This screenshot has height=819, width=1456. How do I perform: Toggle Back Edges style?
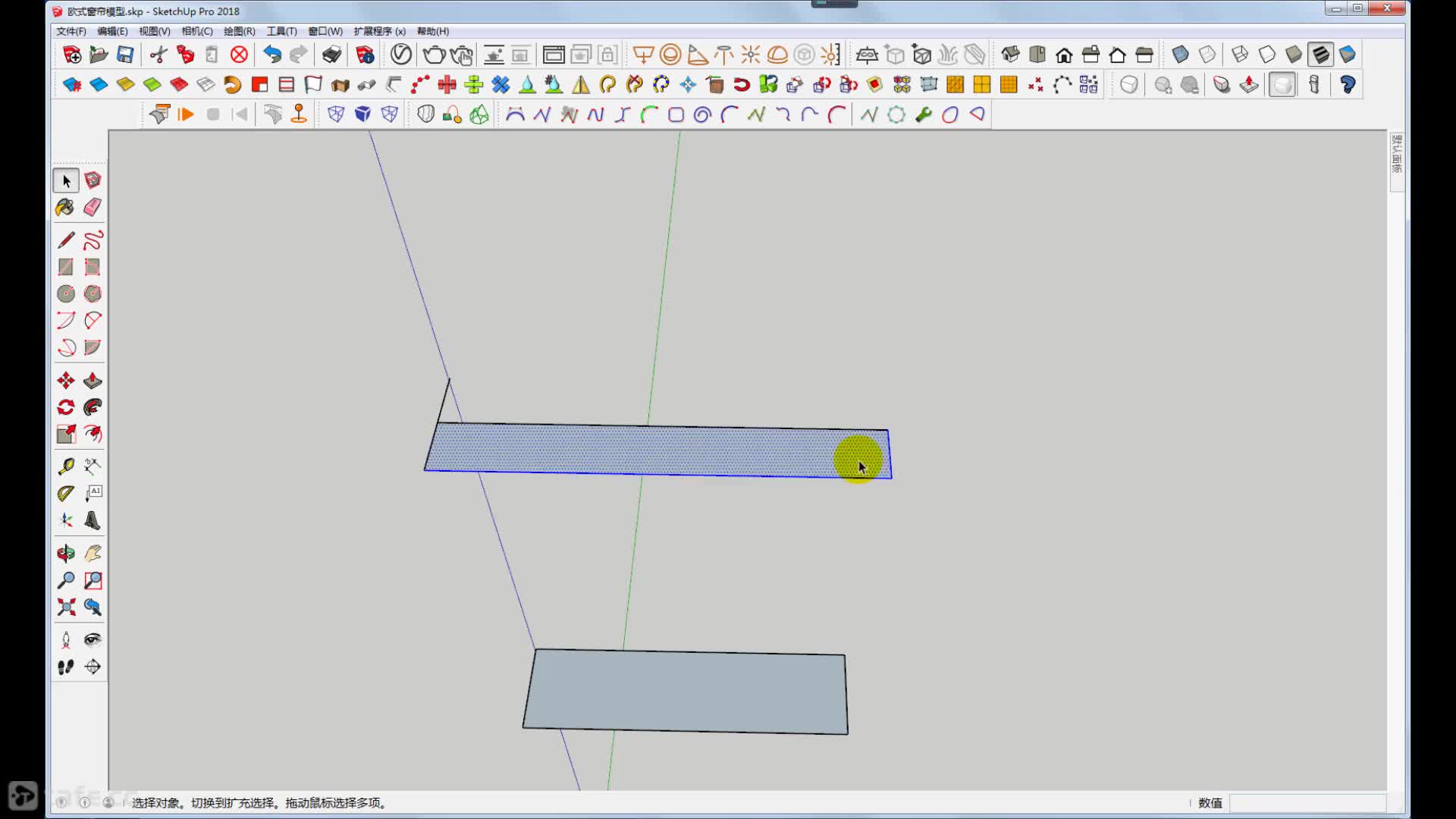click(x=1207, y=55)
